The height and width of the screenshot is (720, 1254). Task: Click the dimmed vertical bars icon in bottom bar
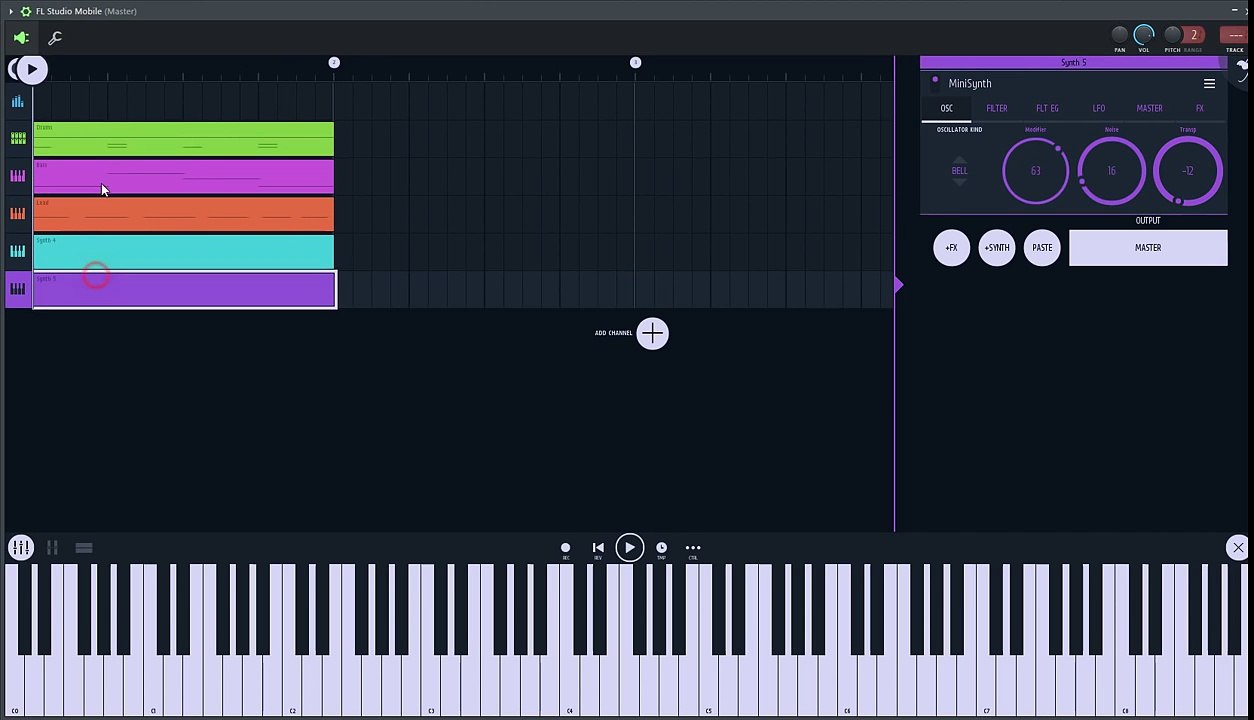coord(52,547)
